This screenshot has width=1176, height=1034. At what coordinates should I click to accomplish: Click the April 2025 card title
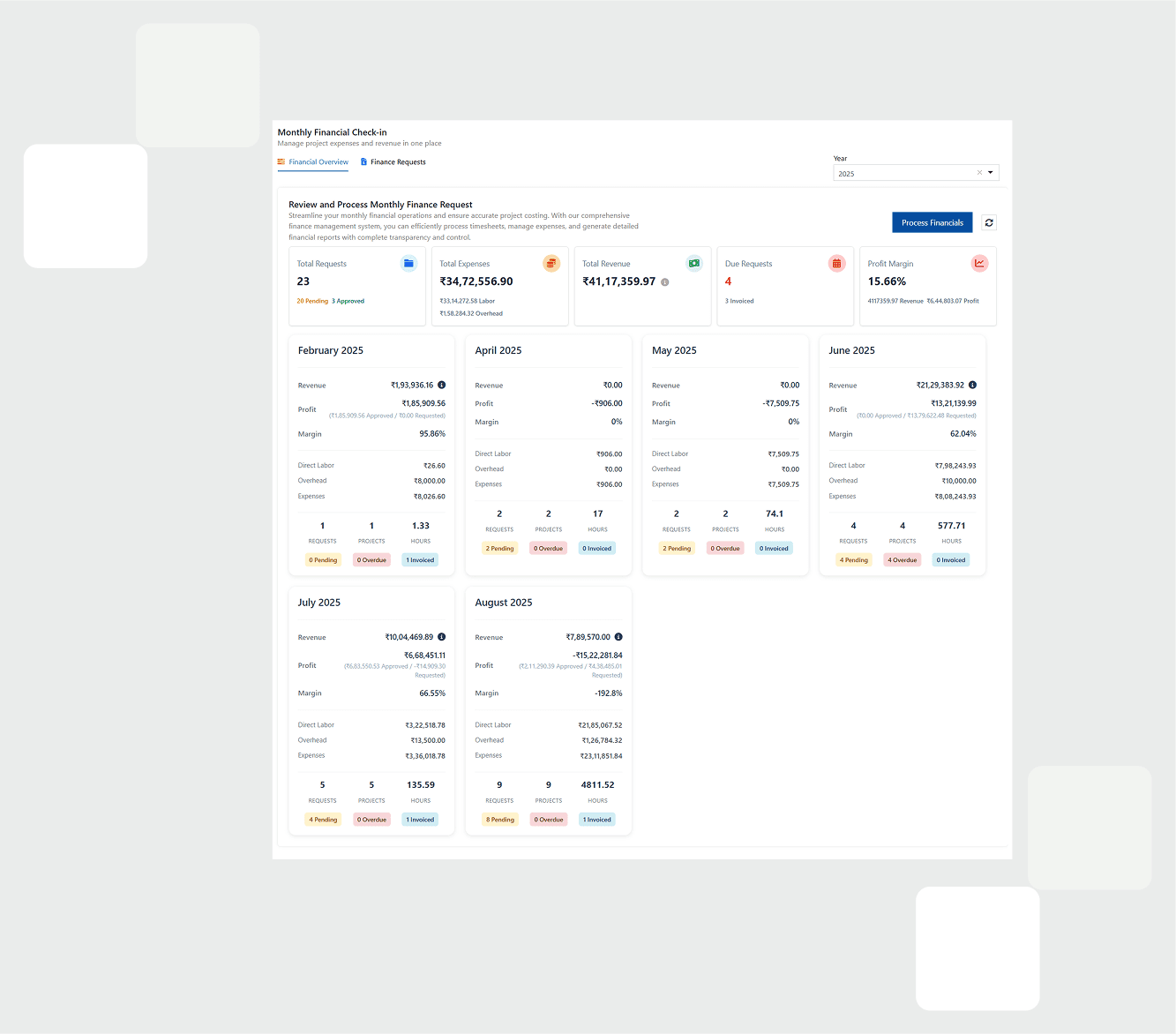pyautogui.click(x=498, y=350)
